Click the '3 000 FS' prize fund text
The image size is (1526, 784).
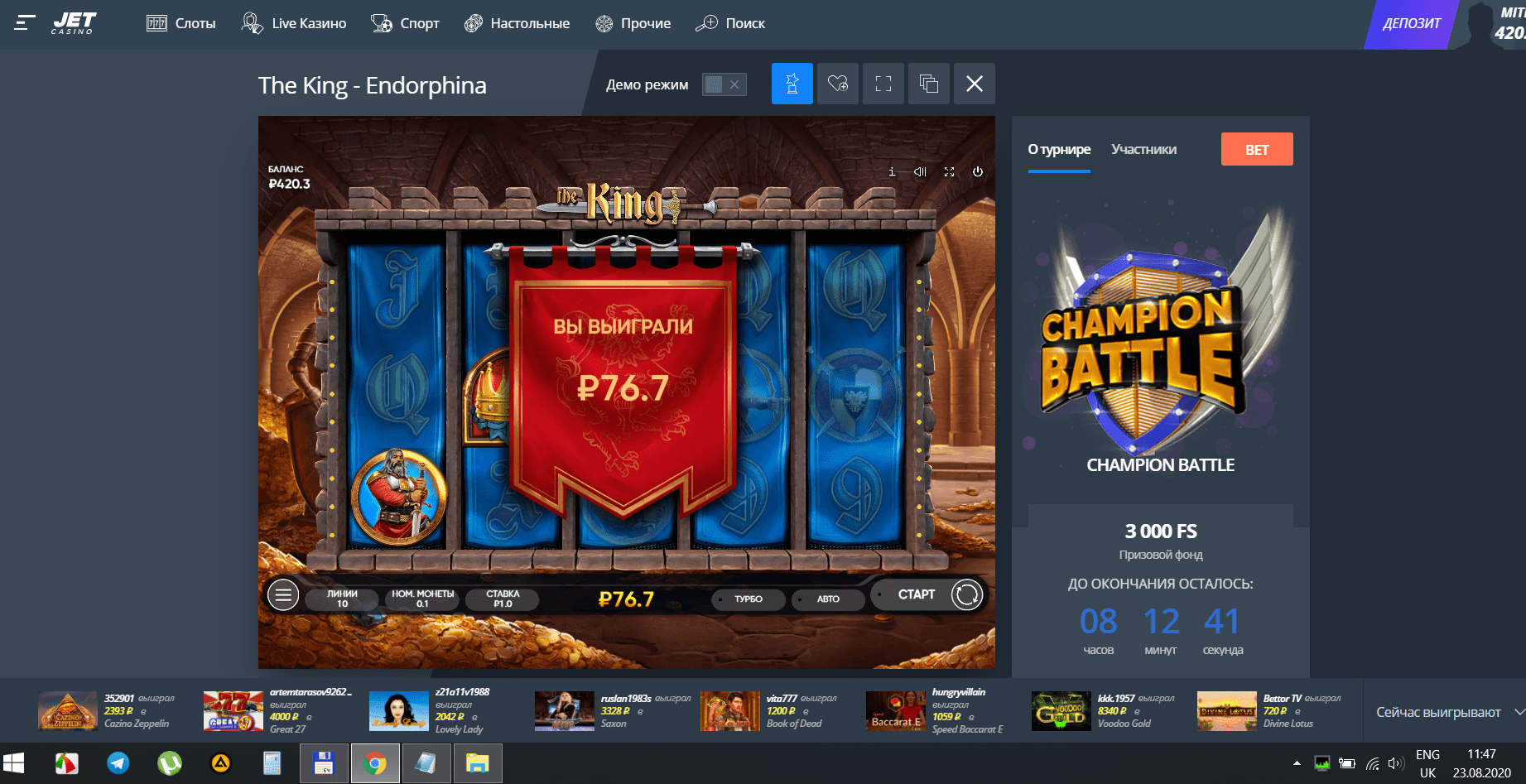tap(1160, 531)
